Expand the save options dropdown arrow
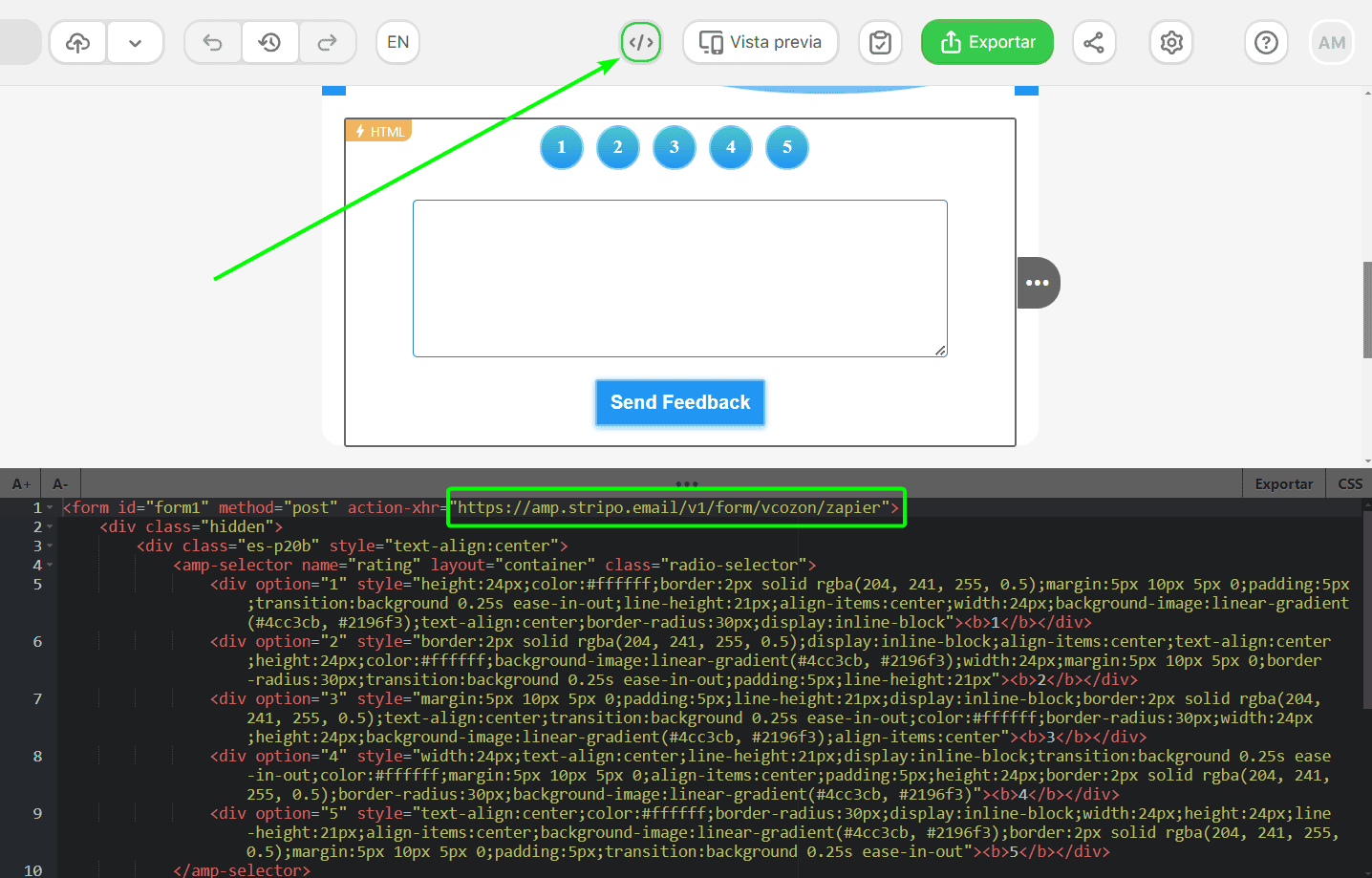Screen dimensions: 1372x878 pyautogui.click(x=135, y=42)
